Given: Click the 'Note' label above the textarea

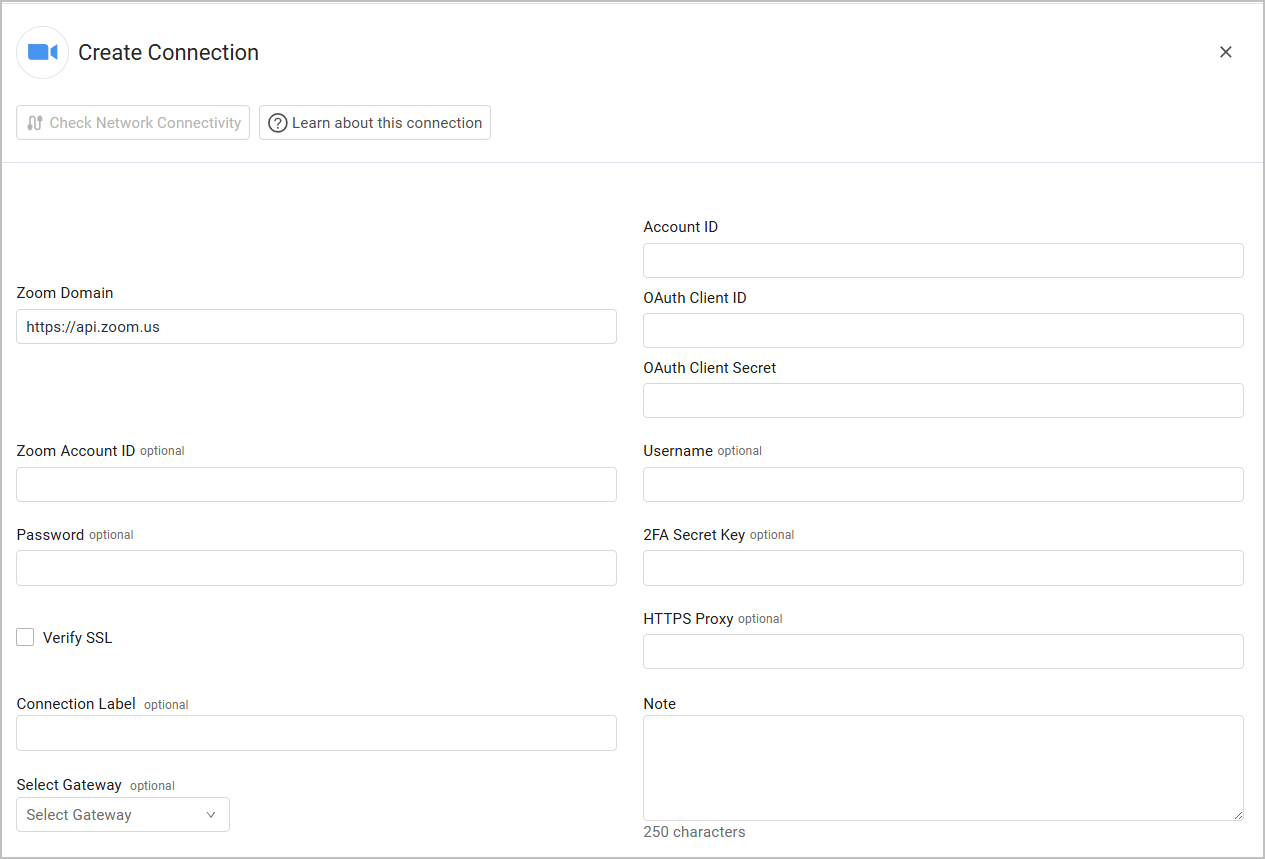Looking at the screenshot, I should [659, 704].
